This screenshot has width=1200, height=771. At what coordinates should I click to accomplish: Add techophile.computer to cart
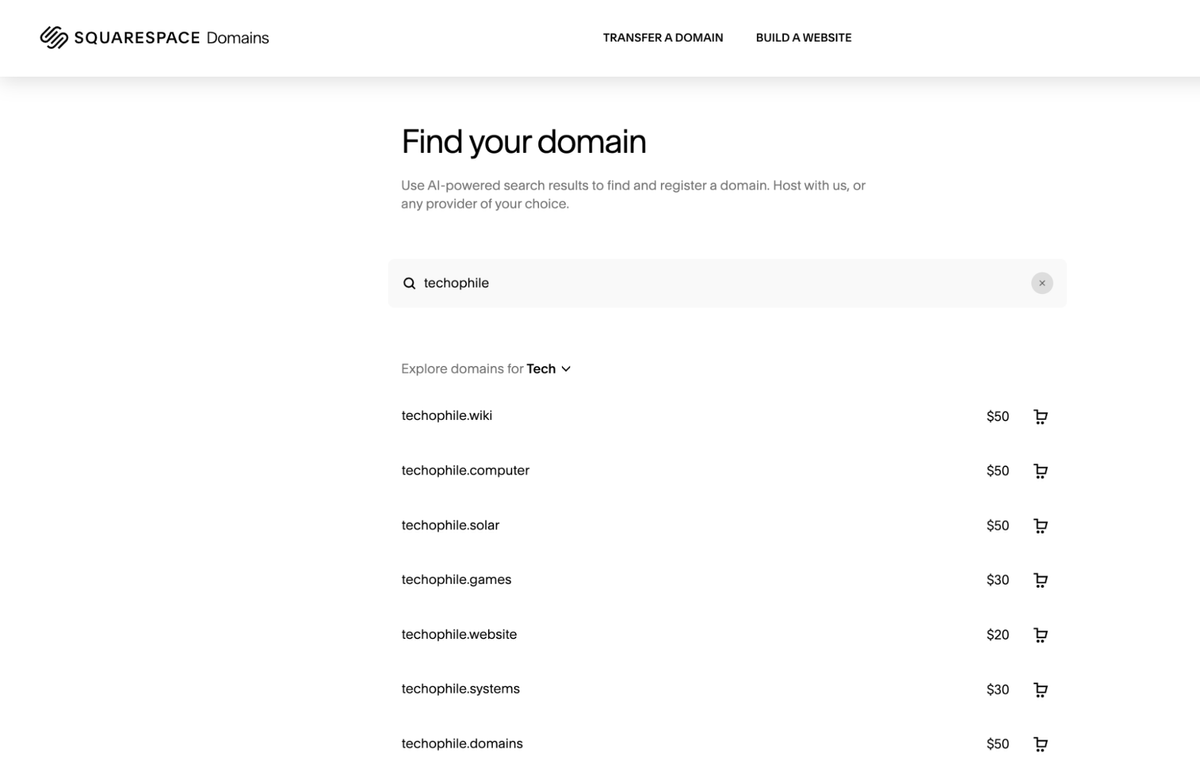(x=1040, y=471)
